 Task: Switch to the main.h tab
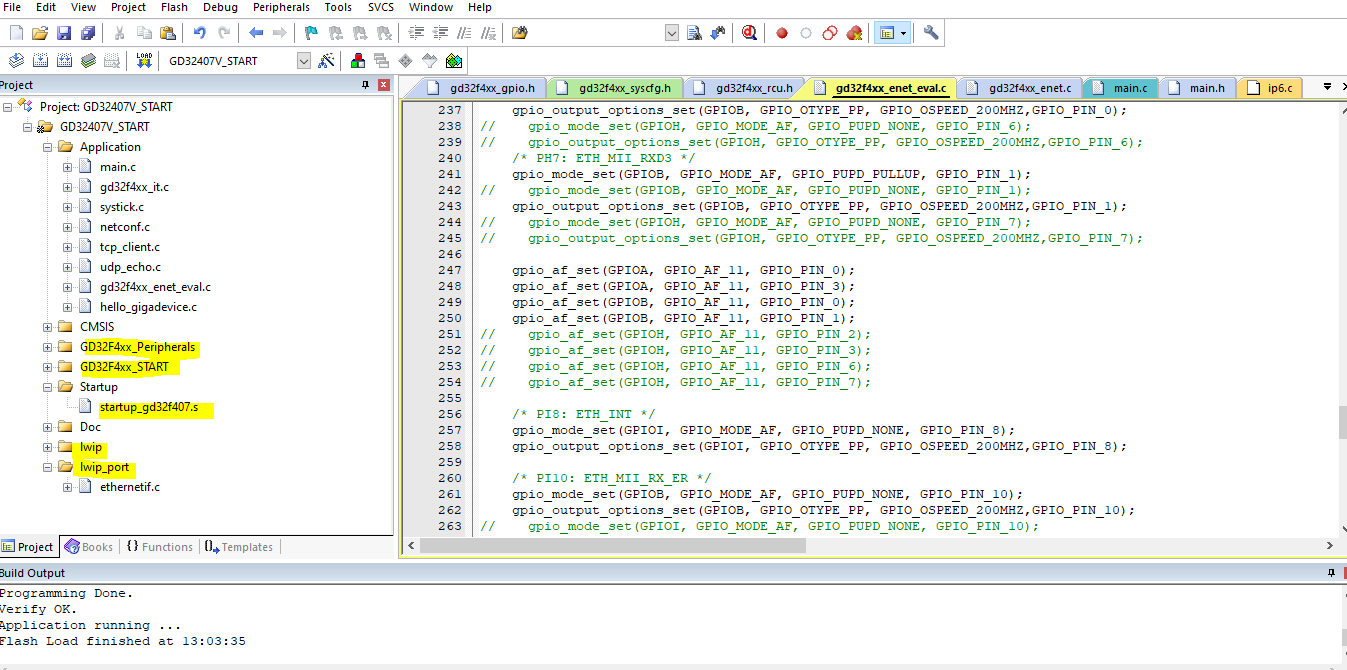pos(1197,88)
